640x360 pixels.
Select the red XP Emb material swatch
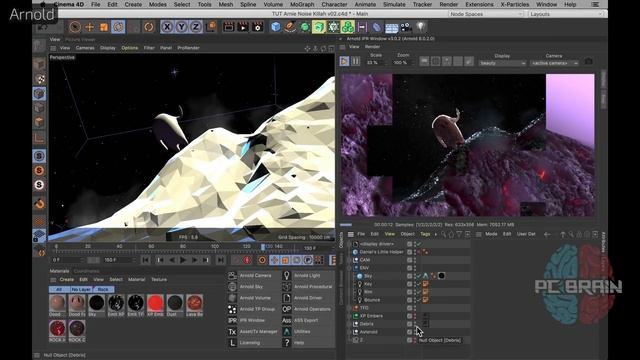pyautogui.click(x=156, y=303)
